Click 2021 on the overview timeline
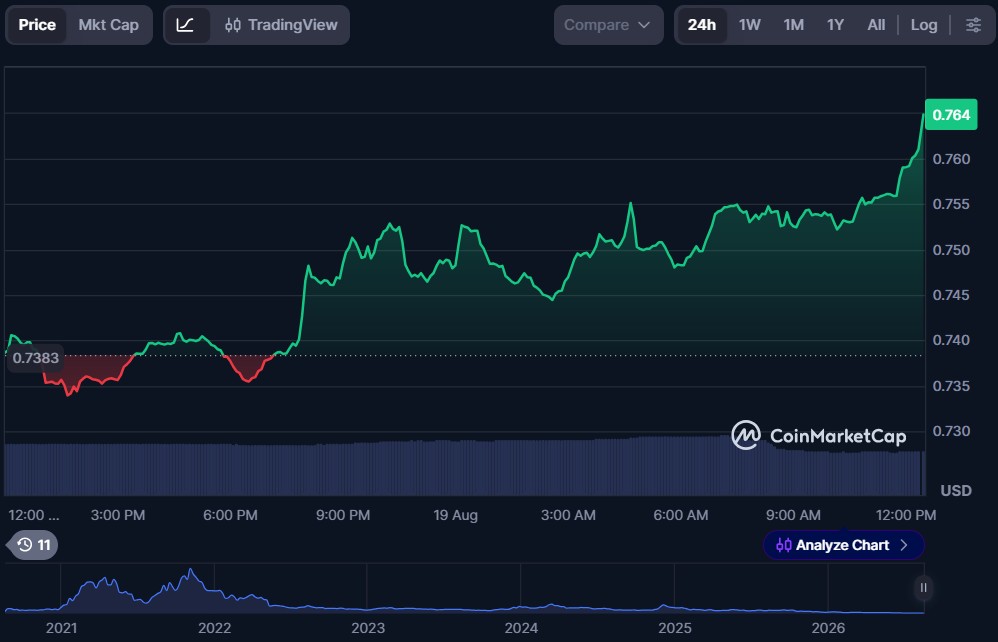The width and height of the screenshot is (998, 642). tap(61, 628)
